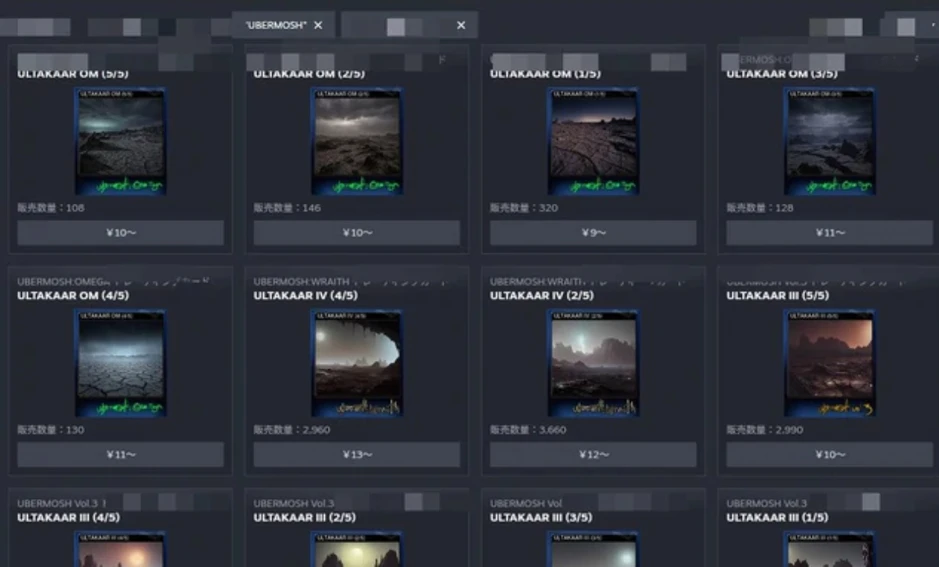Click the UBERMOSH Vol.3 label above ULTAKAAR III (4/5)

pyautogui.click(x=59, y=504)
